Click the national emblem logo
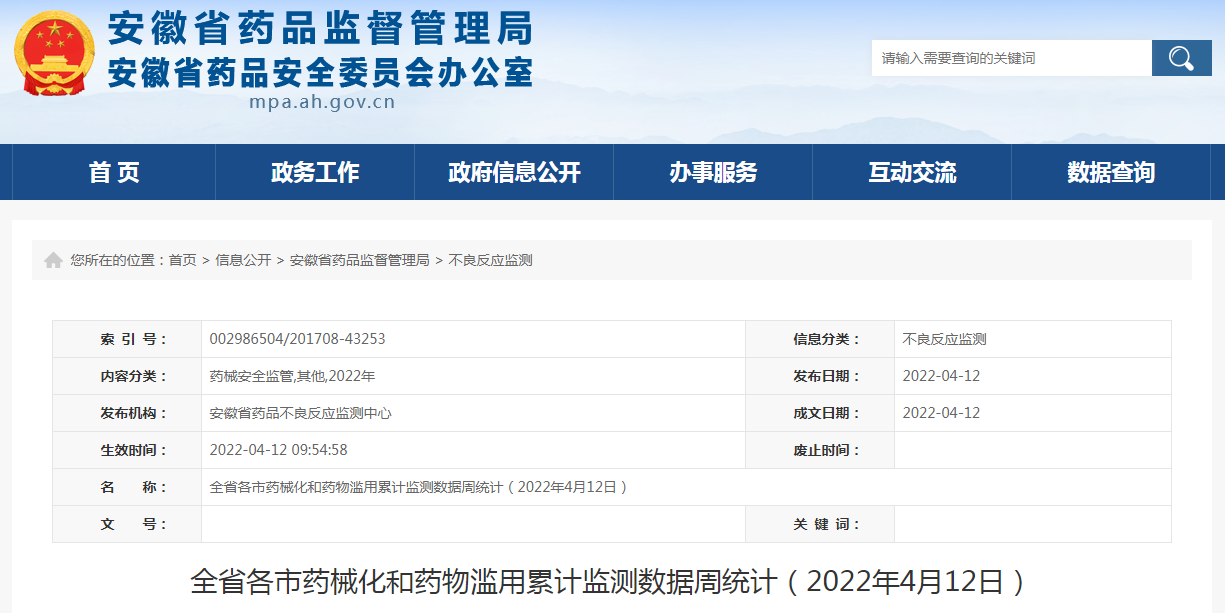1225x613 pixels. pos(55,52)
